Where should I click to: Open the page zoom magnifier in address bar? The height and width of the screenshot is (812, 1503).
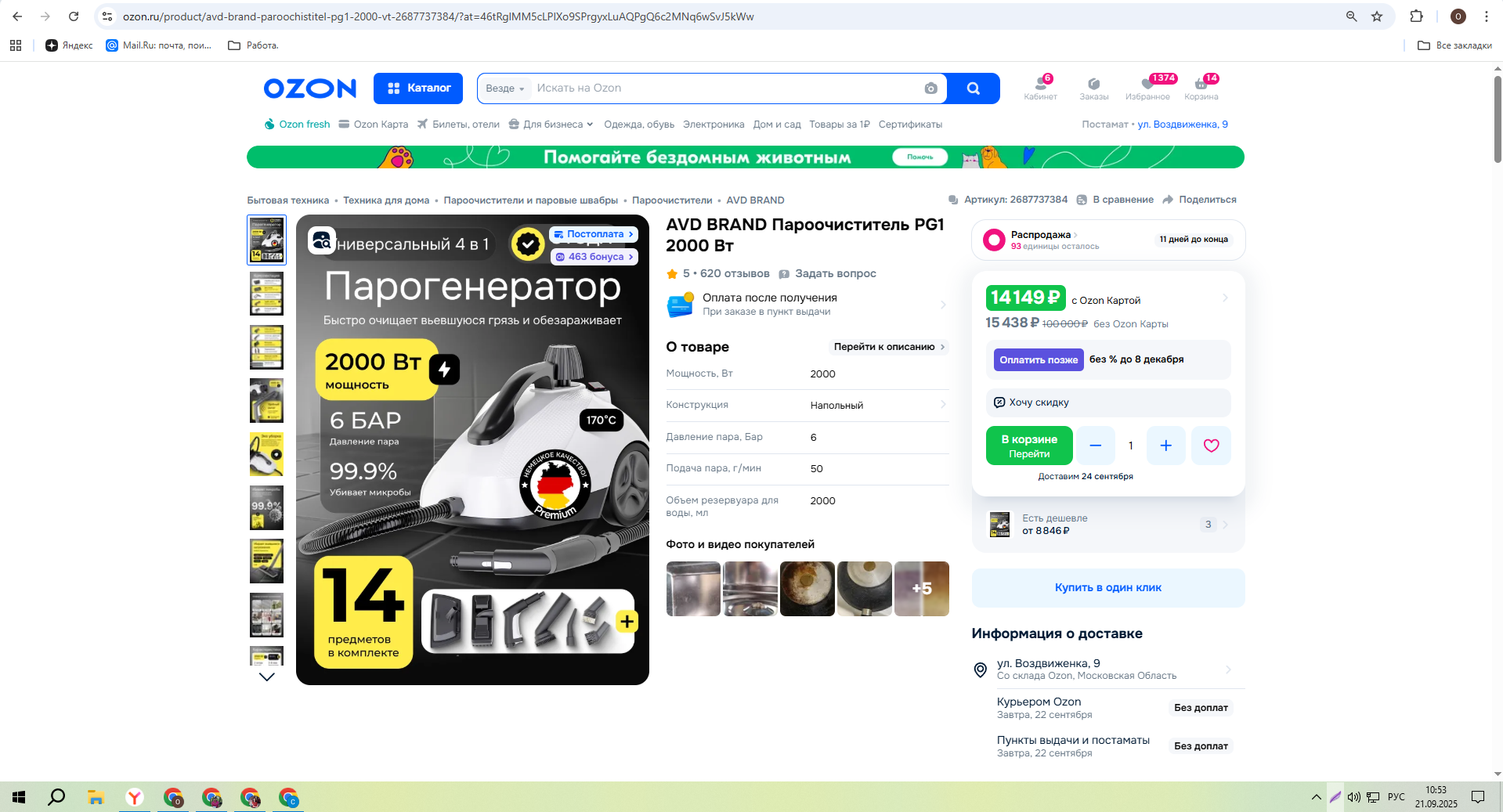1351,16
